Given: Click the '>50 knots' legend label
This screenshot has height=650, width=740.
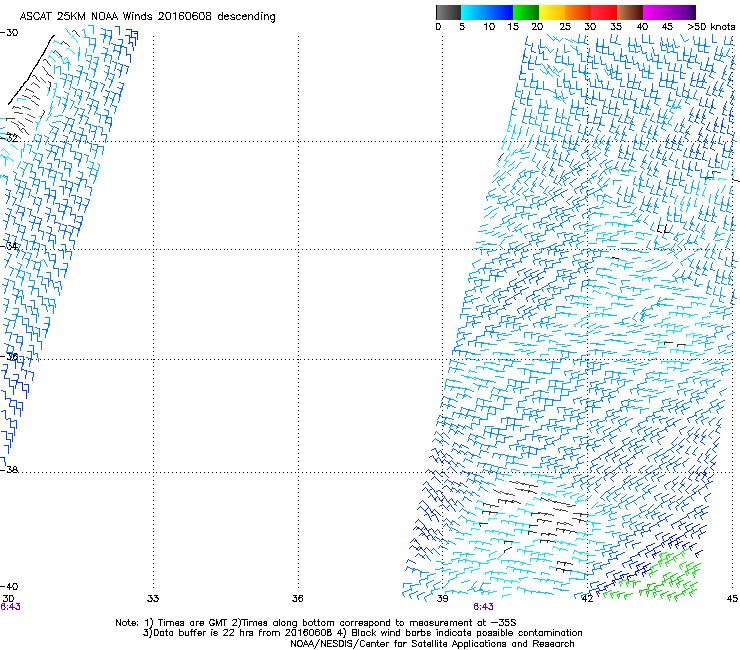Looking at the screenshot, I should pos(711,27).
